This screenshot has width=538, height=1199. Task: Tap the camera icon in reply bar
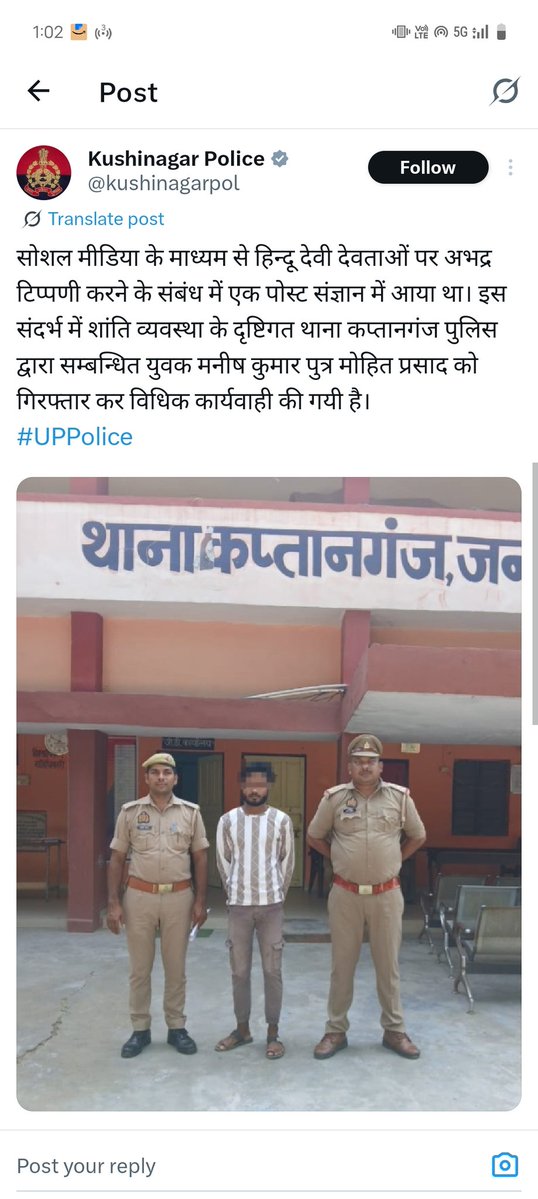click(x=504, y=1165)
